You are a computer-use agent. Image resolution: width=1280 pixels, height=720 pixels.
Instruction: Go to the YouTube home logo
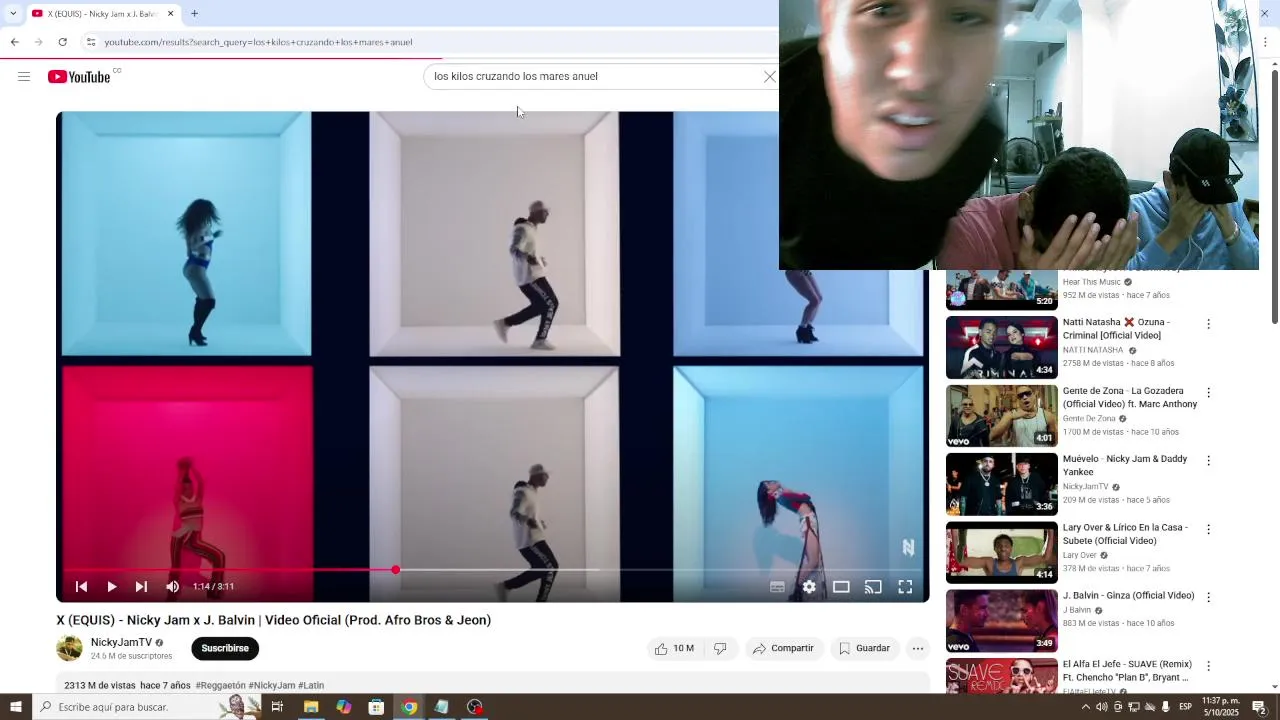[79, 77]
